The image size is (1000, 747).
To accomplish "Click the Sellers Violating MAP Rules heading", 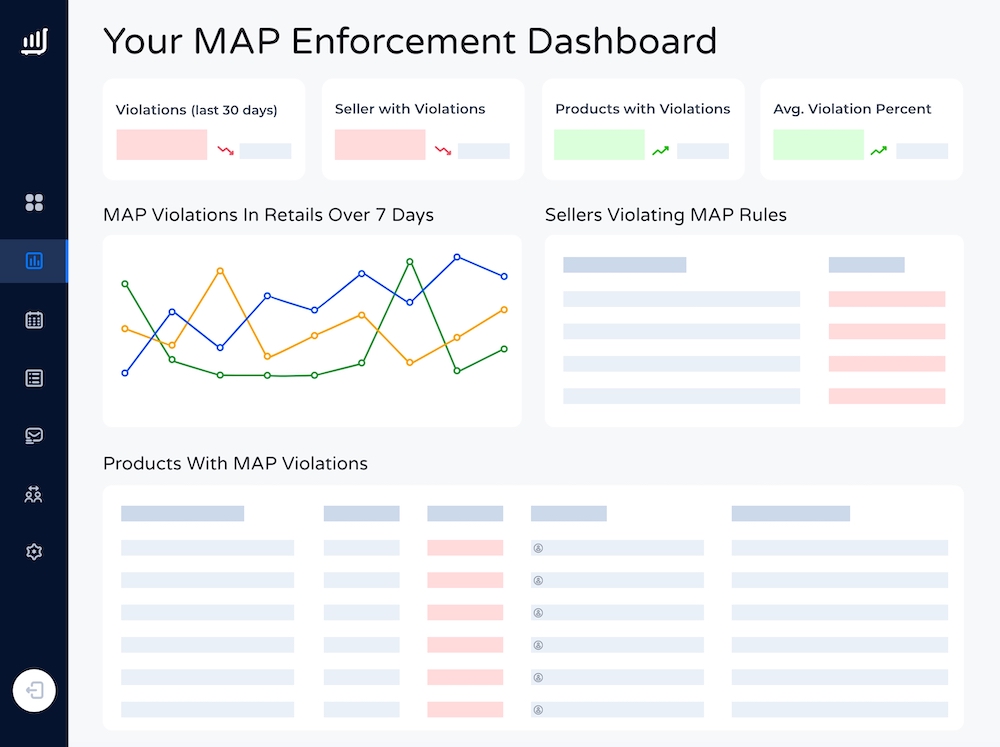I will click(666, 214).
